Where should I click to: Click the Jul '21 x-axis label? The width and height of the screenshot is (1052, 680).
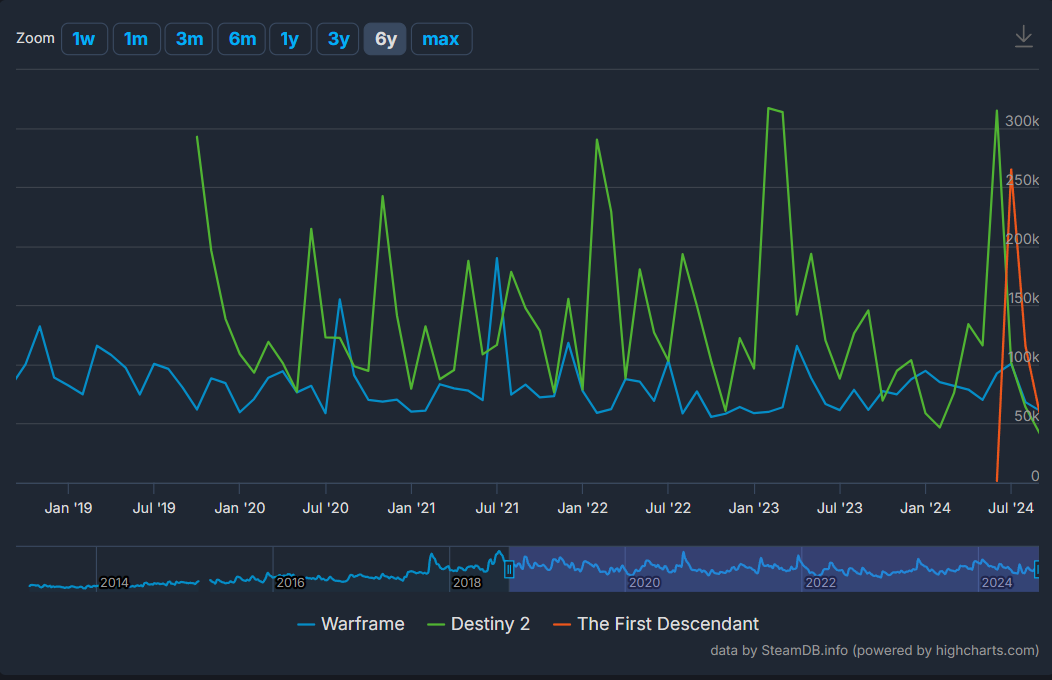click(497, 508)
